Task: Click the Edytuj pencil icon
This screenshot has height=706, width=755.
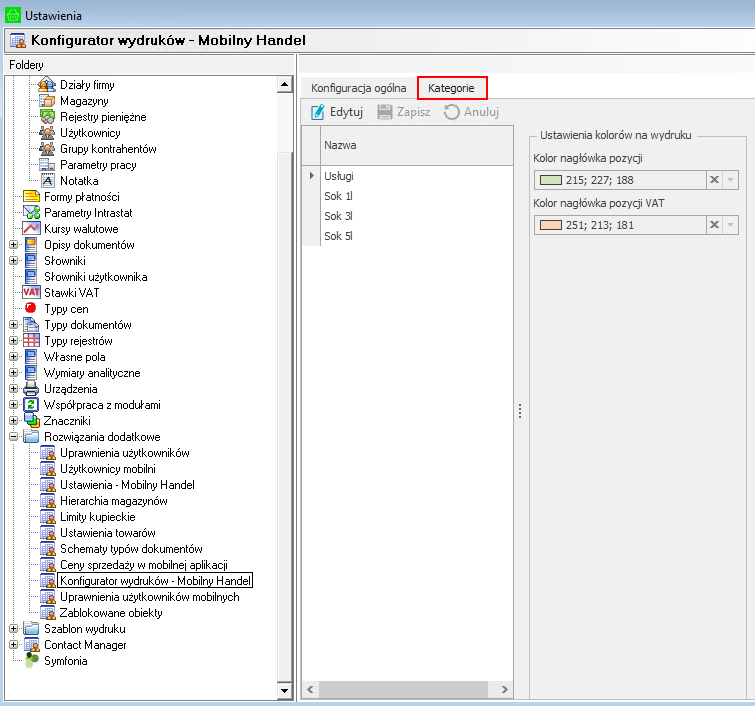Action: pos(318,112)
